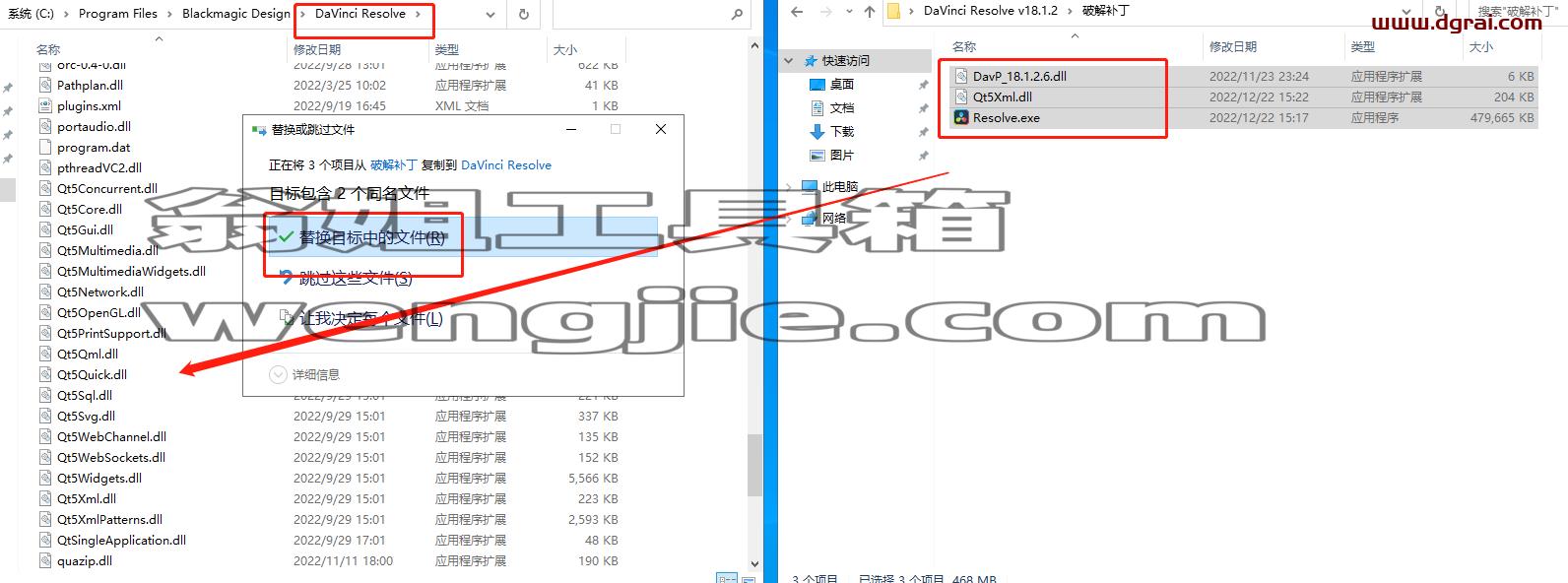
Task: Click the Qt5WebChannel.dll file icon
Action: click(x=45, y=436)
